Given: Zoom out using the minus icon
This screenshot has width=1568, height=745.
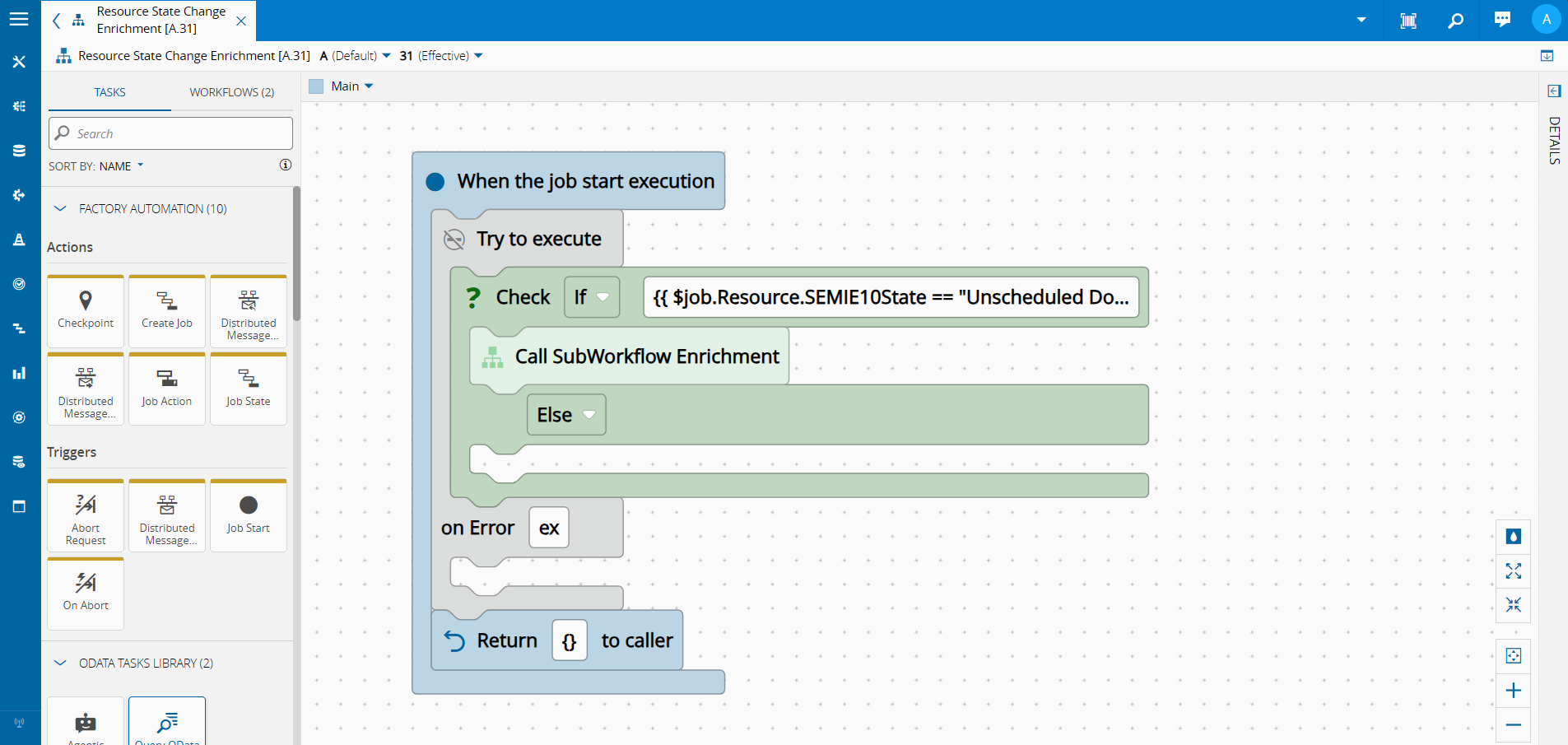Looking at the screenshot, I should click(1513, 725).
